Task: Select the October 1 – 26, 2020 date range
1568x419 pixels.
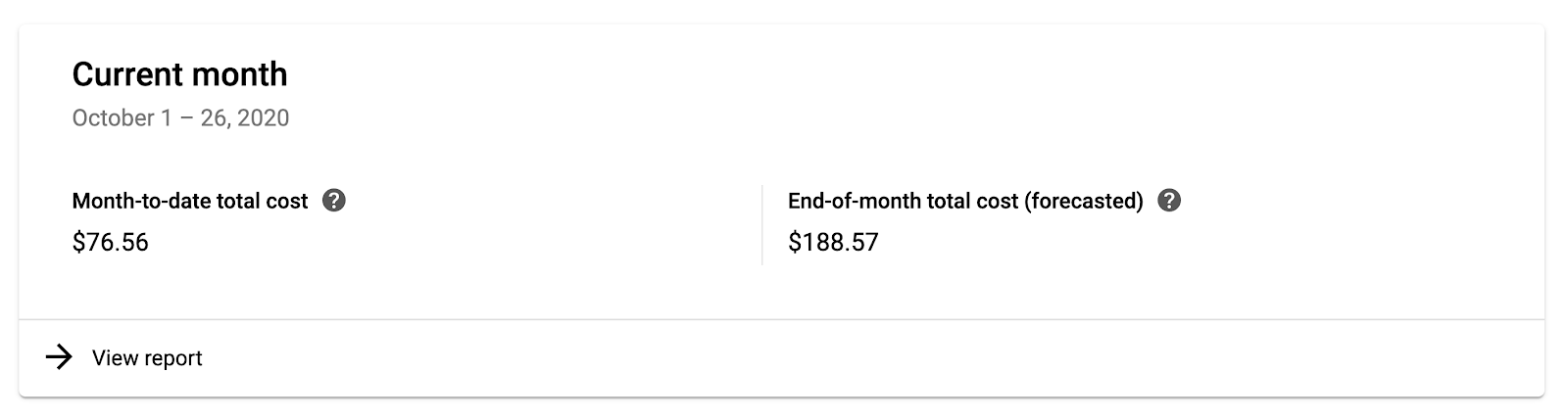Action: click(180, 118)
